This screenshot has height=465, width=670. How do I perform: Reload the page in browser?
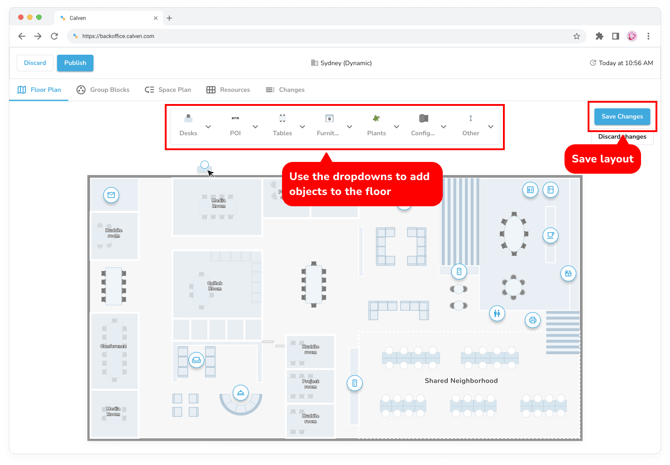tap(54, 36)
